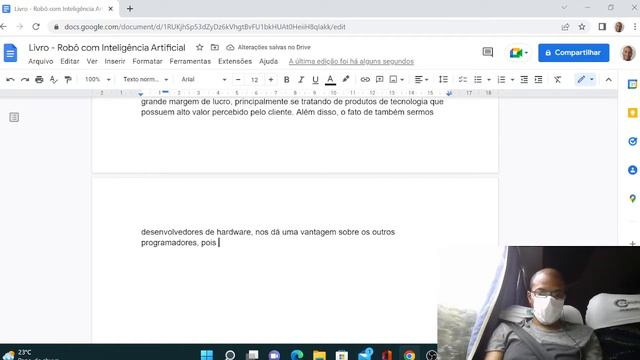Star the document
The width and height of the screenshot is (640, 360).
[200, 47]
